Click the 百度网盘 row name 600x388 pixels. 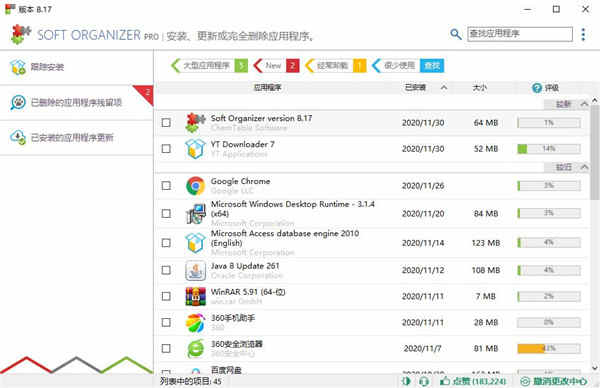click(x=226, y=370)
